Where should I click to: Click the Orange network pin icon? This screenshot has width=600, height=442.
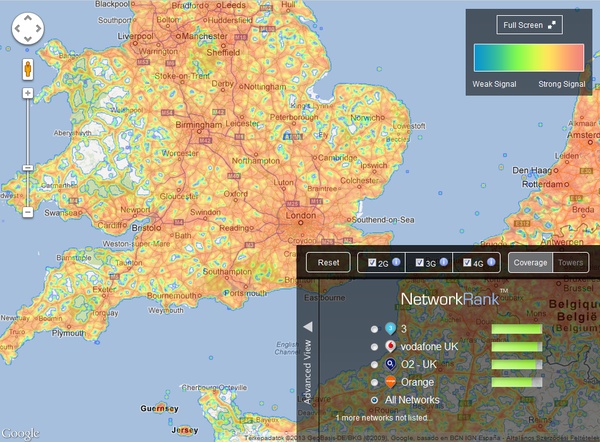click(x=390, y=382)
